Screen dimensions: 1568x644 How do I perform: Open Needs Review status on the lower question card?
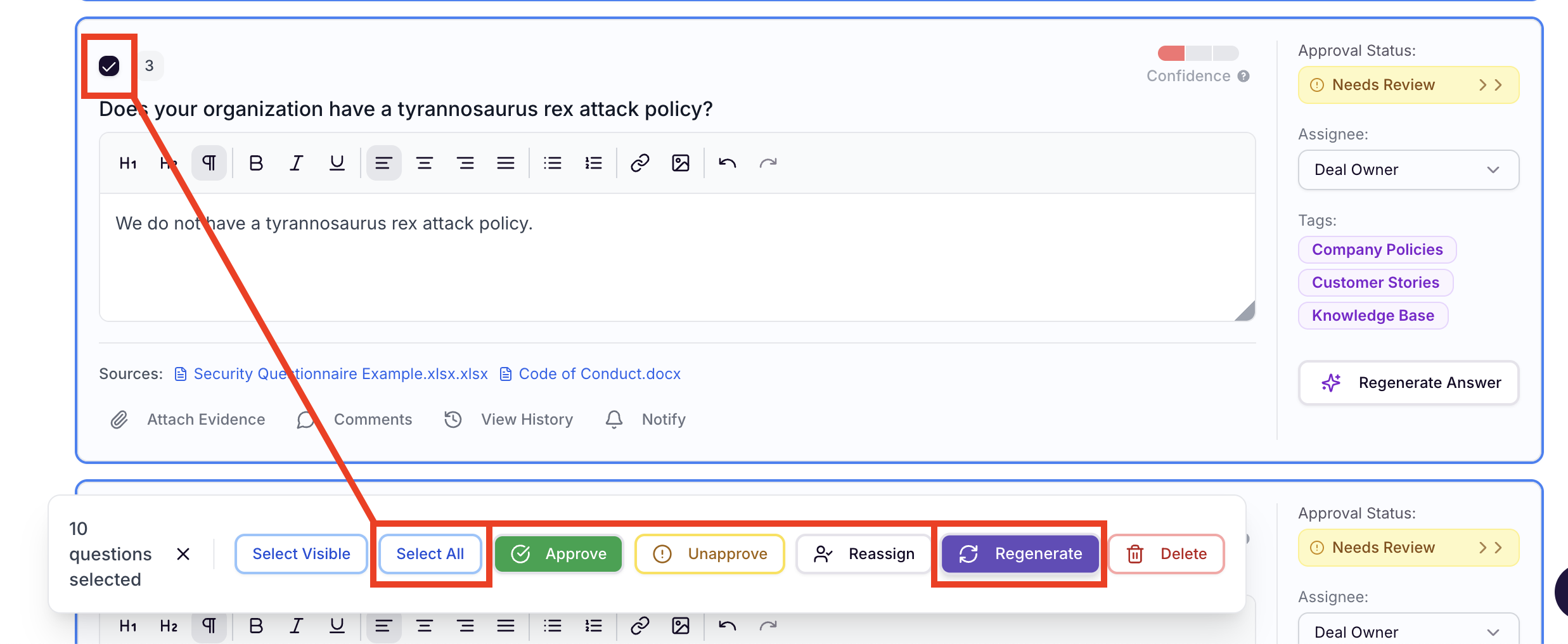(1408, 548)
